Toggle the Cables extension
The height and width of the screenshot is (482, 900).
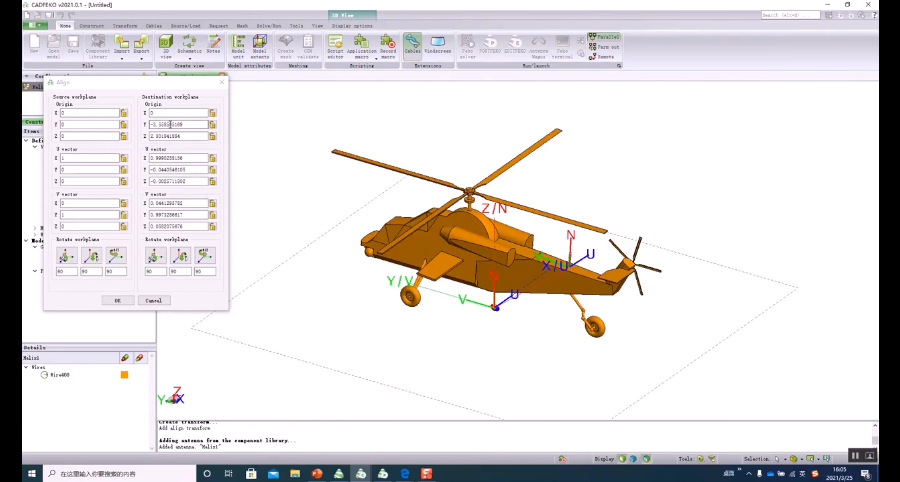coord(412,45)
